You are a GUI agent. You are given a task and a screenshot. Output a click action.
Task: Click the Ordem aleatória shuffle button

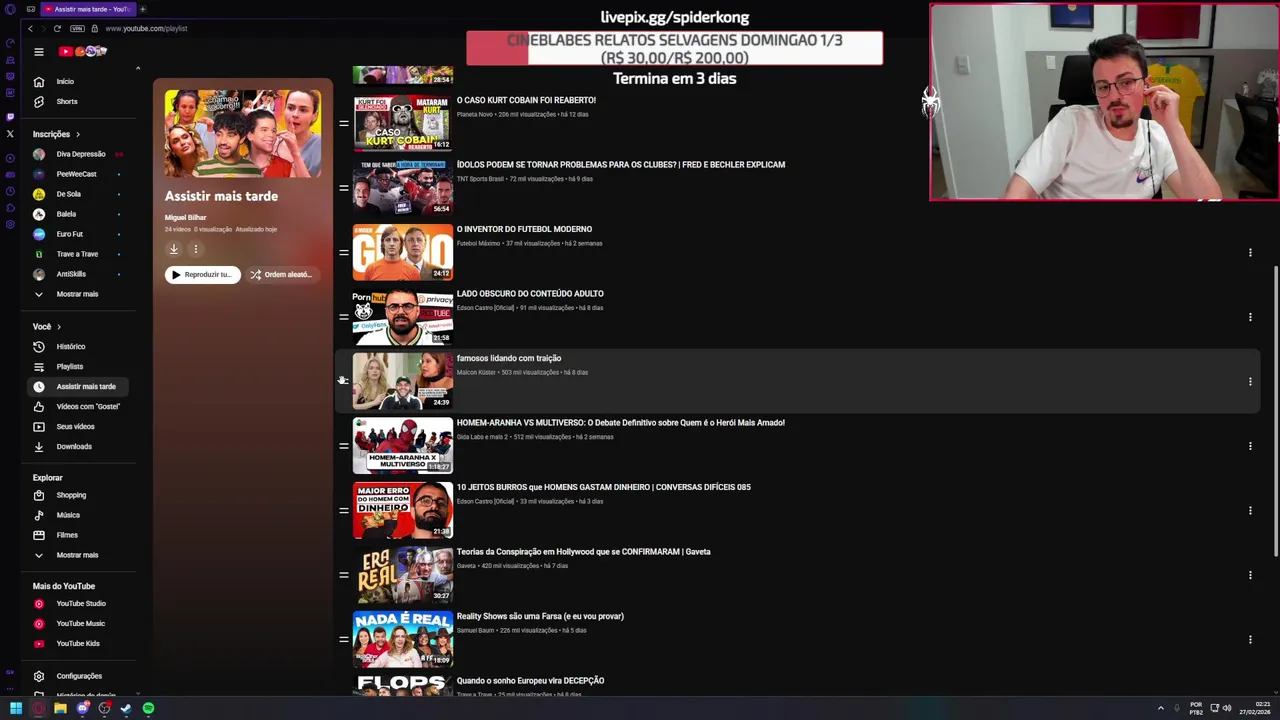281,274
